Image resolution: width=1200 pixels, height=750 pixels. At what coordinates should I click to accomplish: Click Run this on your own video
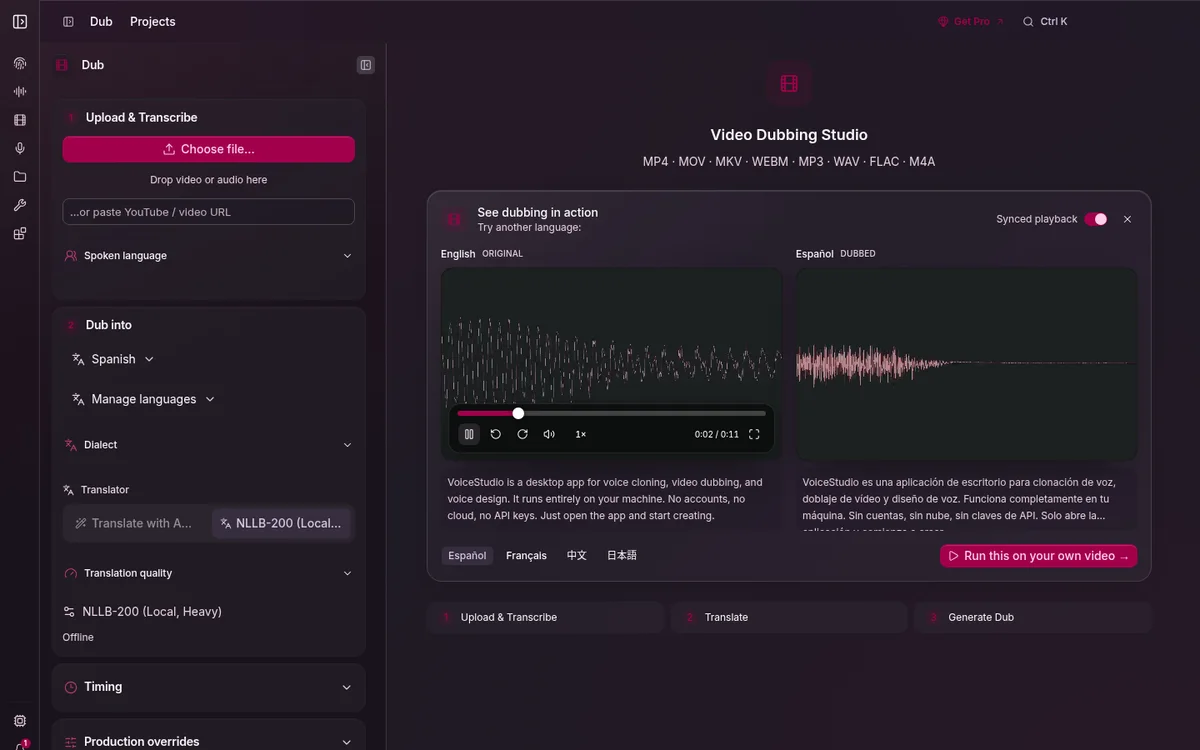point(1038,556)
